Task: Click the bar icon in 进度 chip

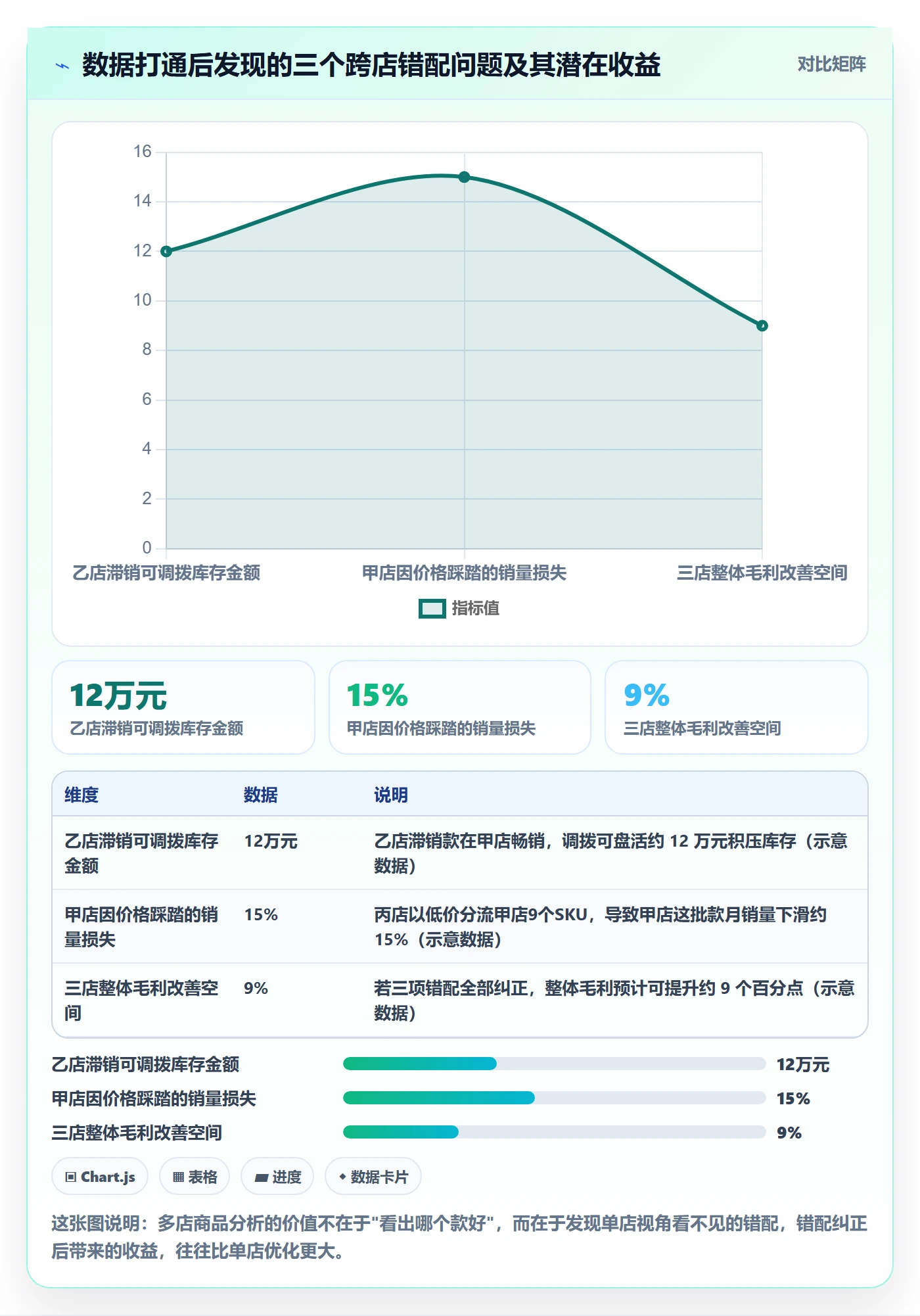Action: click(262, 1178)
